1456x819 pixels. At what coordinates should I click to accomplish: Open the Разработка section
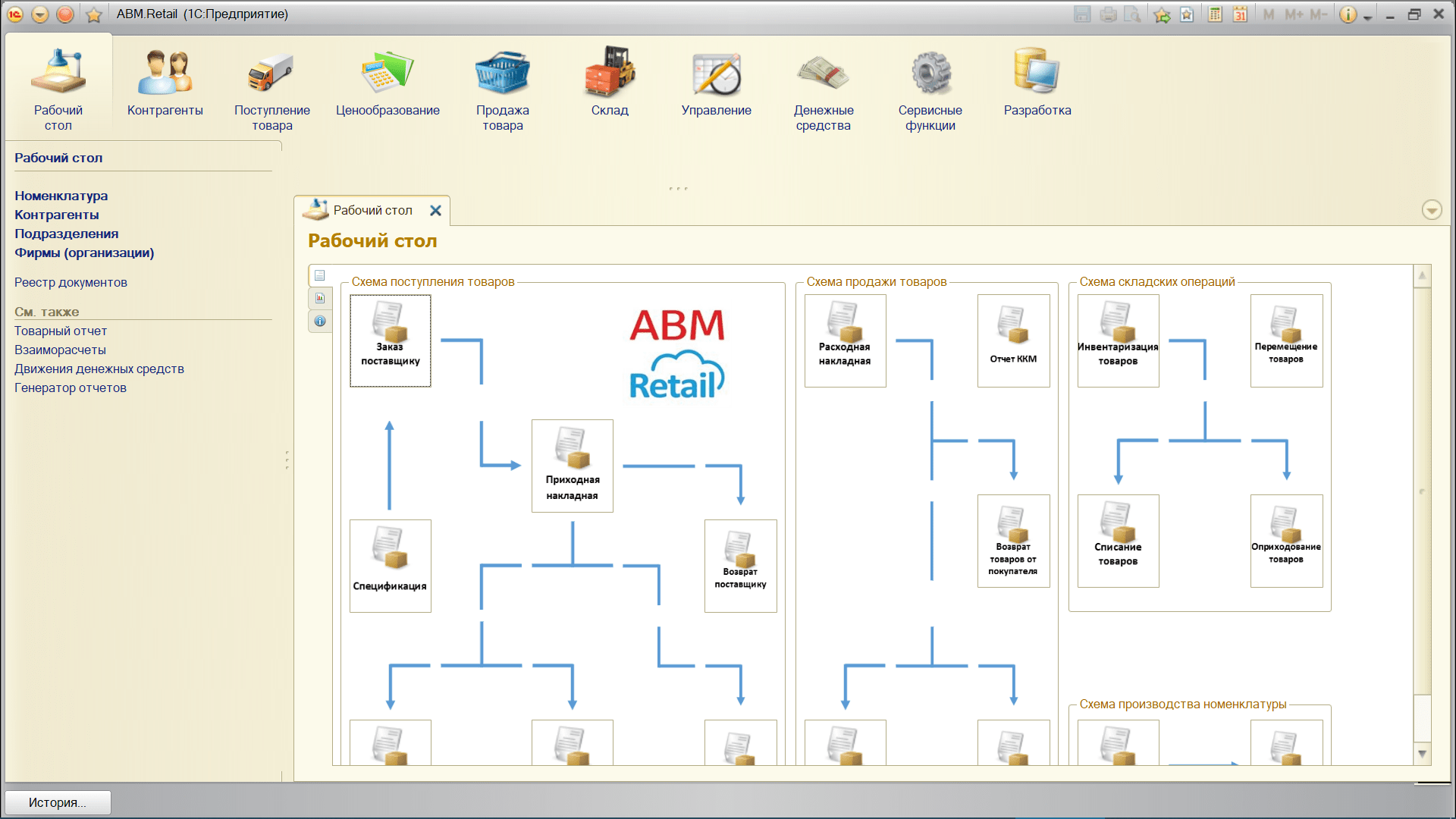tap(1037, 82)
